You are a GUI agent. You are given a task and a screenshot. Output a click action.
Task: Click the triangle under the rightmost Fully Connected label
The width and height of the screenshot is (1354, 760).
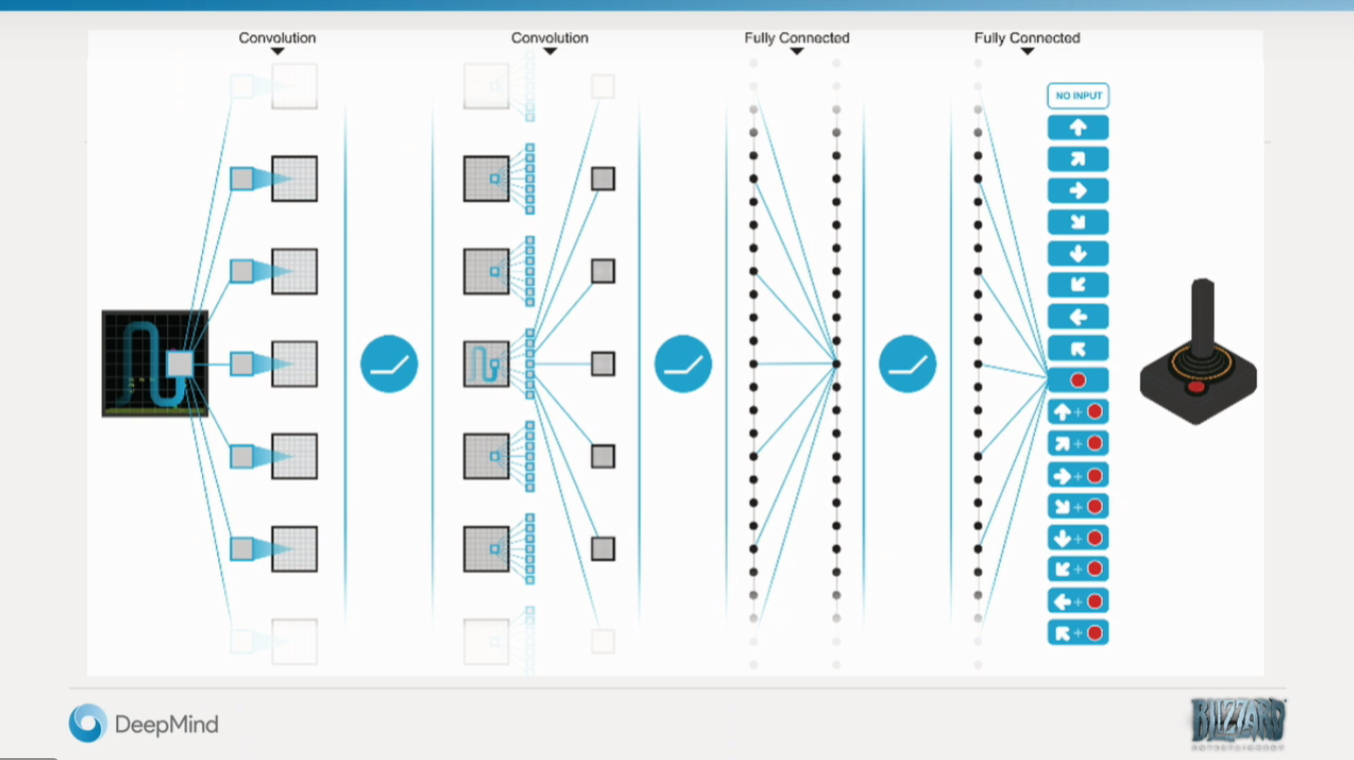pyautogui.click(x=1027, y=52)
